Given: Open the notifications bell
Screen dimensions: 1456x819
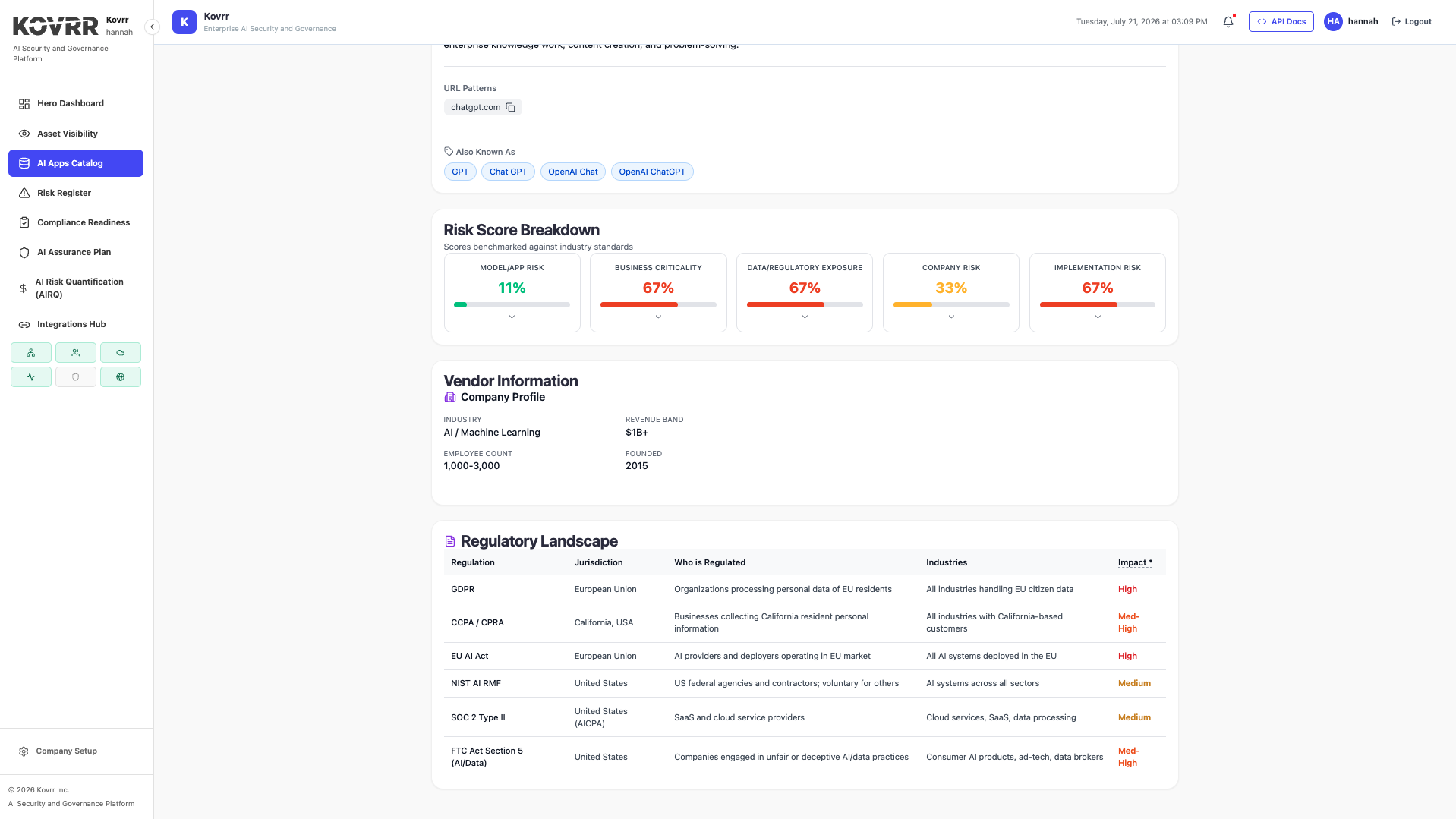Looking at the screenshot, I should (1228, 21).
